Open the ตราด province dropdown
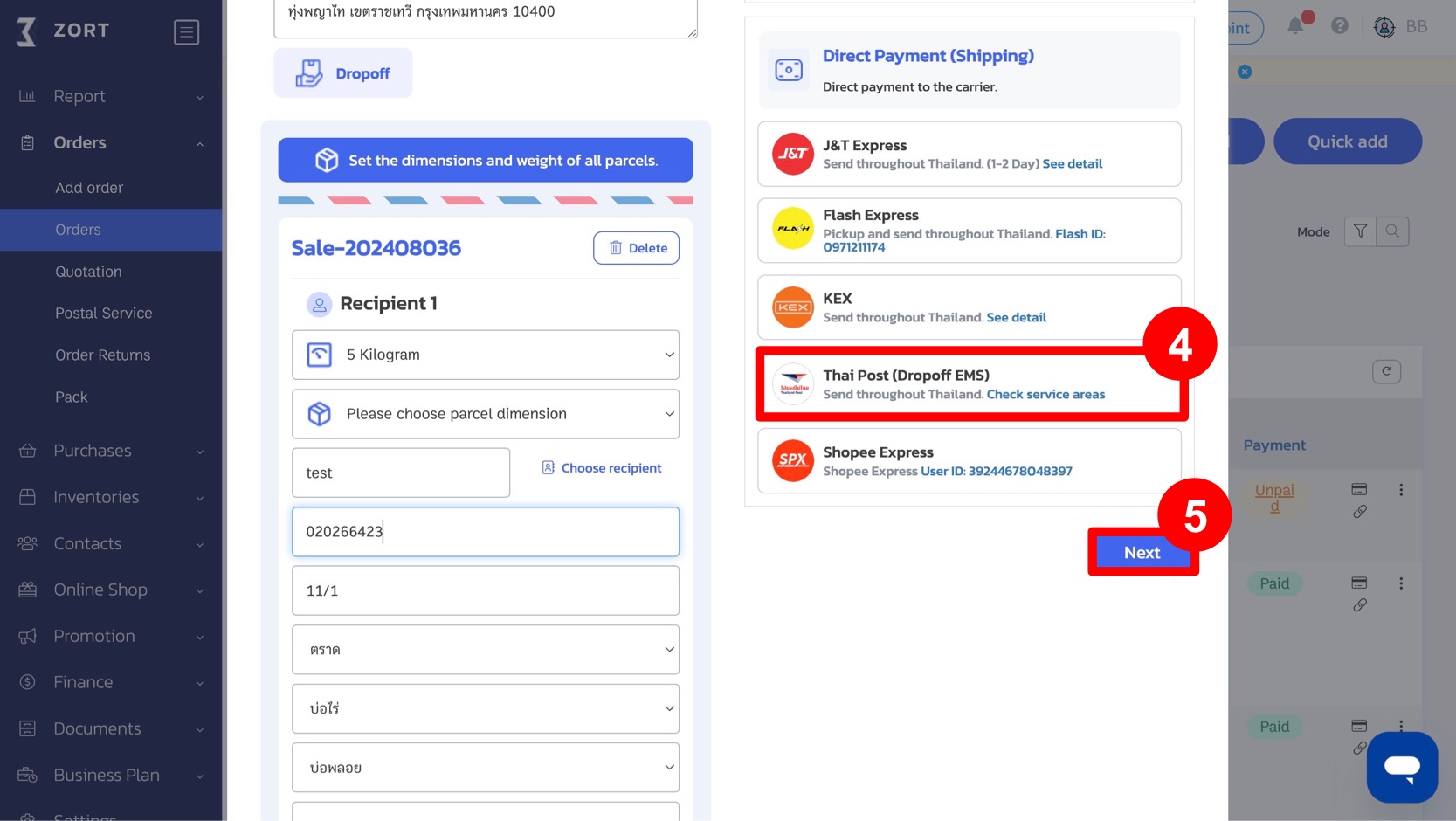Screen dimensions: 1456x821 [x=486, y=649]
